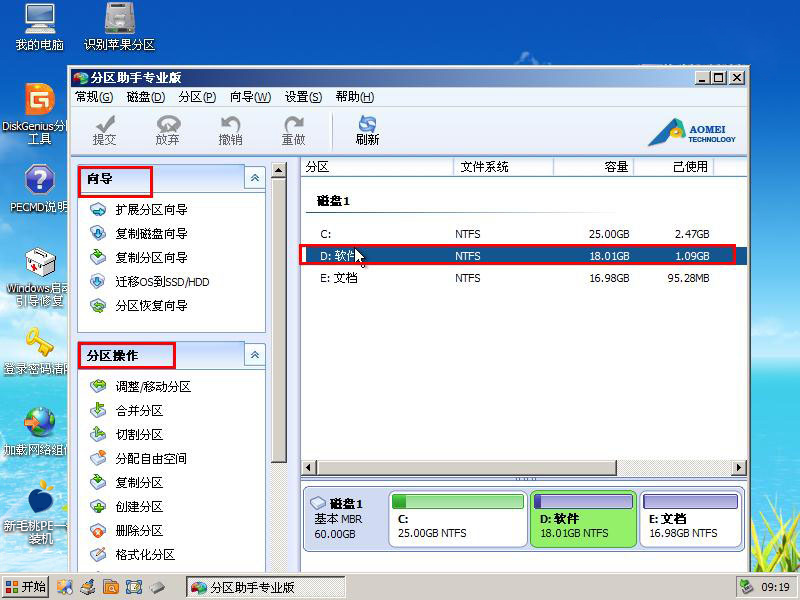The width and height of the screenshot is (800, 600).
Task: Click the 09:19 clock in tray
Action: [x=776, y=587]
